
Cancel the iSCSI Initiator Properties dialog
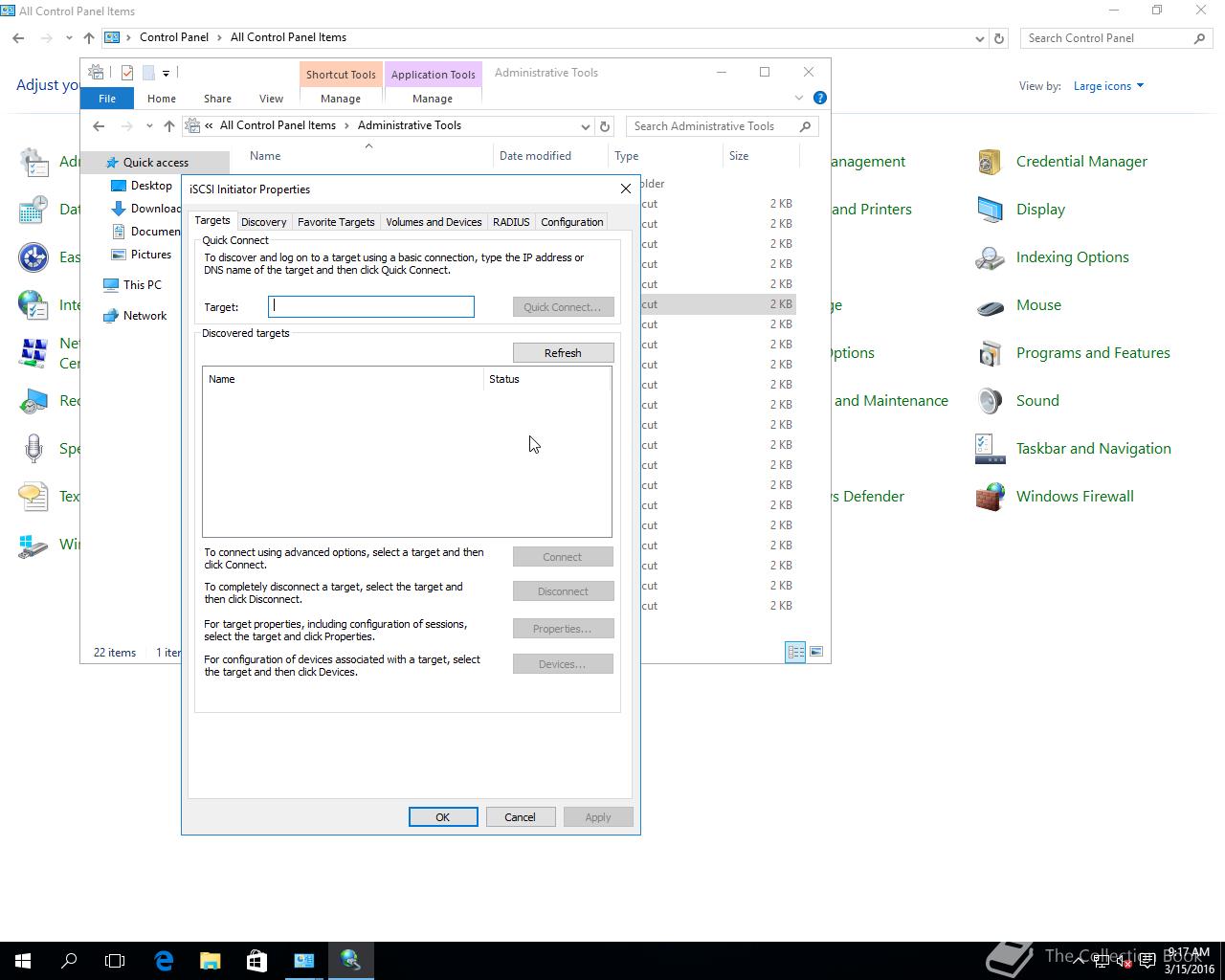coord(520,817)
